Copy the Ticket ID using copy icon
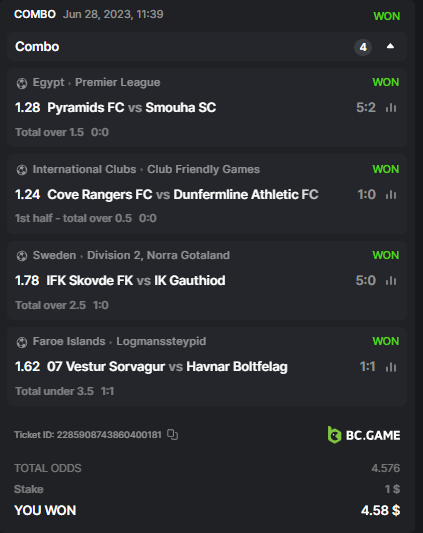The height and width of the screenshot is (533, 423). pos(173,434)
